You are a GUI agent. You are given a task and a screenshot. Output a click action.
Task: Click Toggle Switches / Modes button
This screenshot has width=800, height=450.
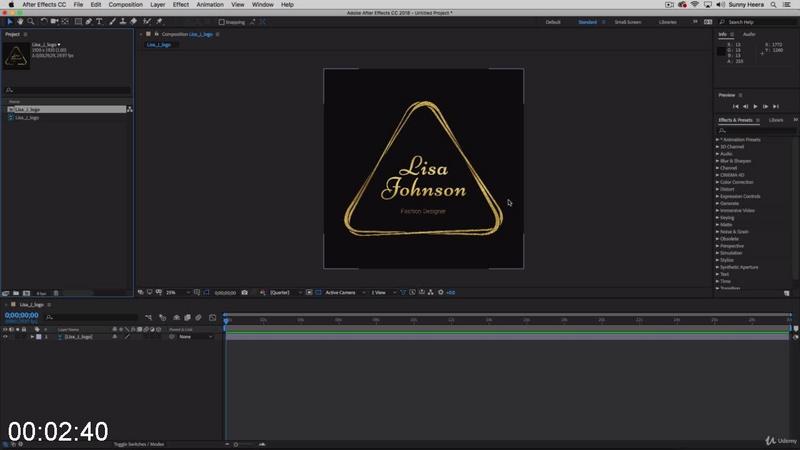(139, 444)
